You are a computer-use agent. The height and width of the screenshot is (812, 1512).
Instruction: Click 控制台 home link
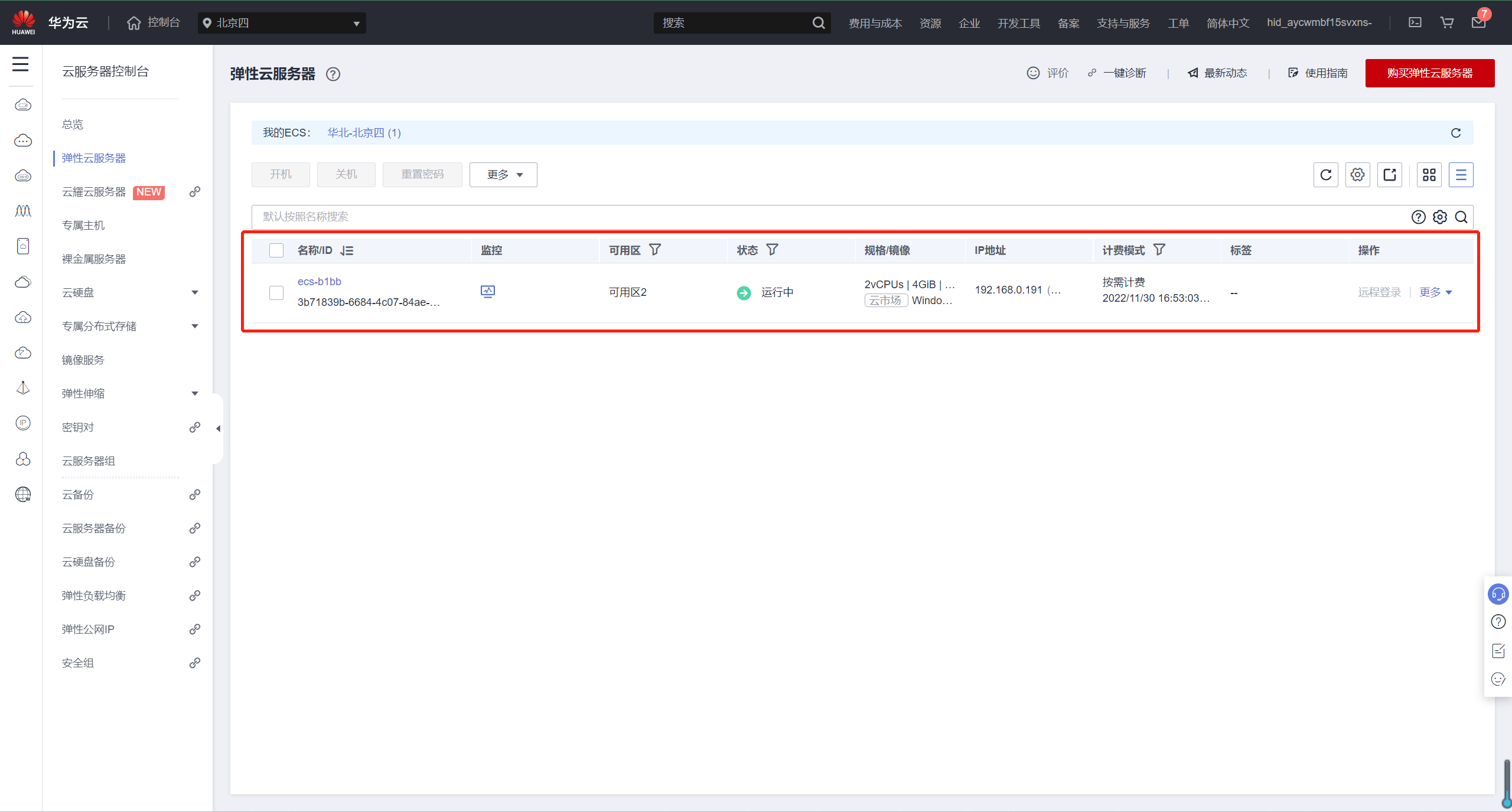click(x=154, y=22)
